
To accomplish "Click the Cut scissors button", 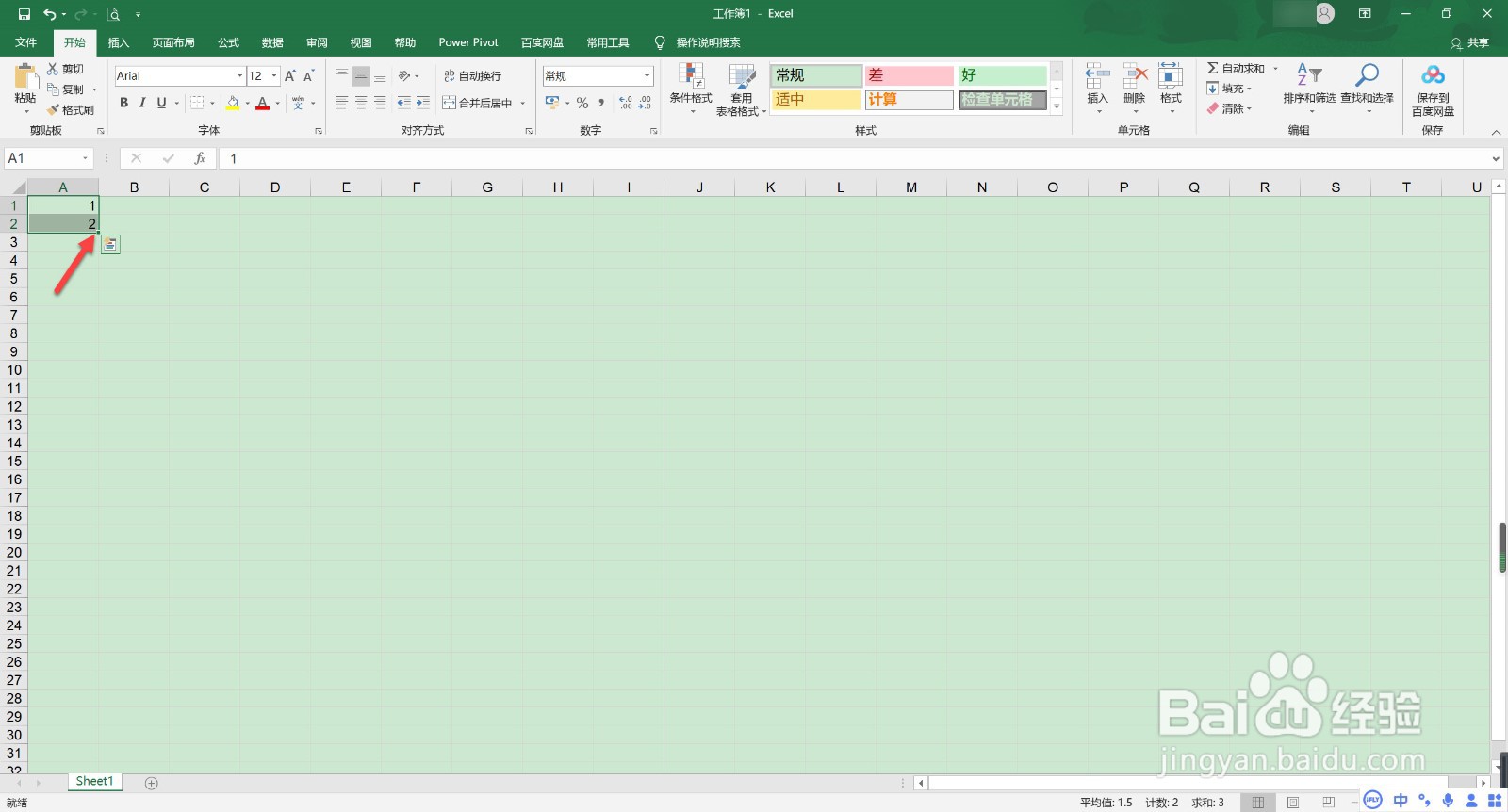I will (66, 69).
